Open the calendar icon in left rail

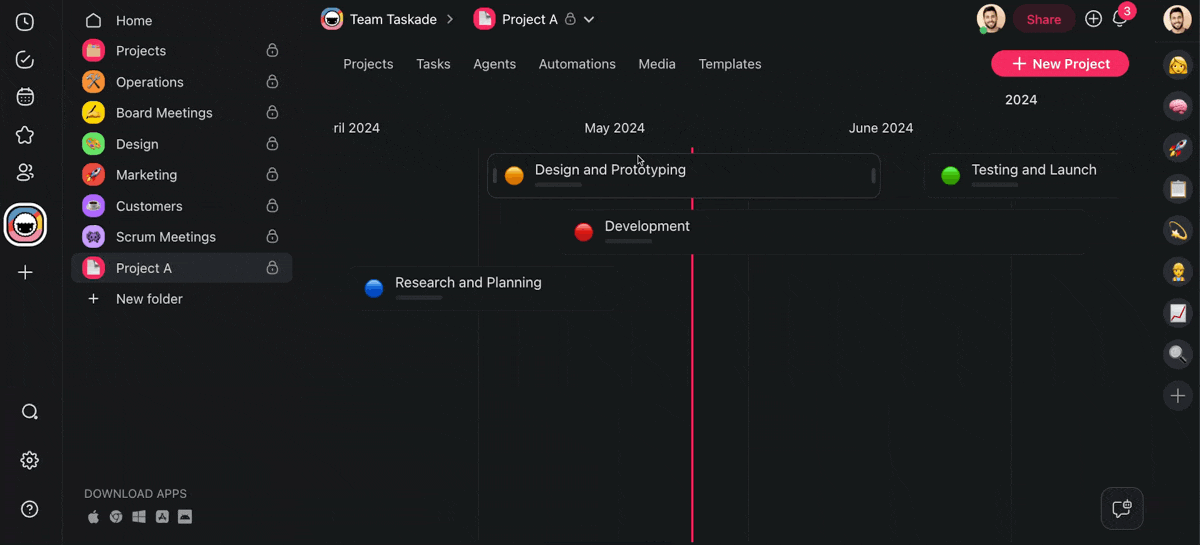25,97
